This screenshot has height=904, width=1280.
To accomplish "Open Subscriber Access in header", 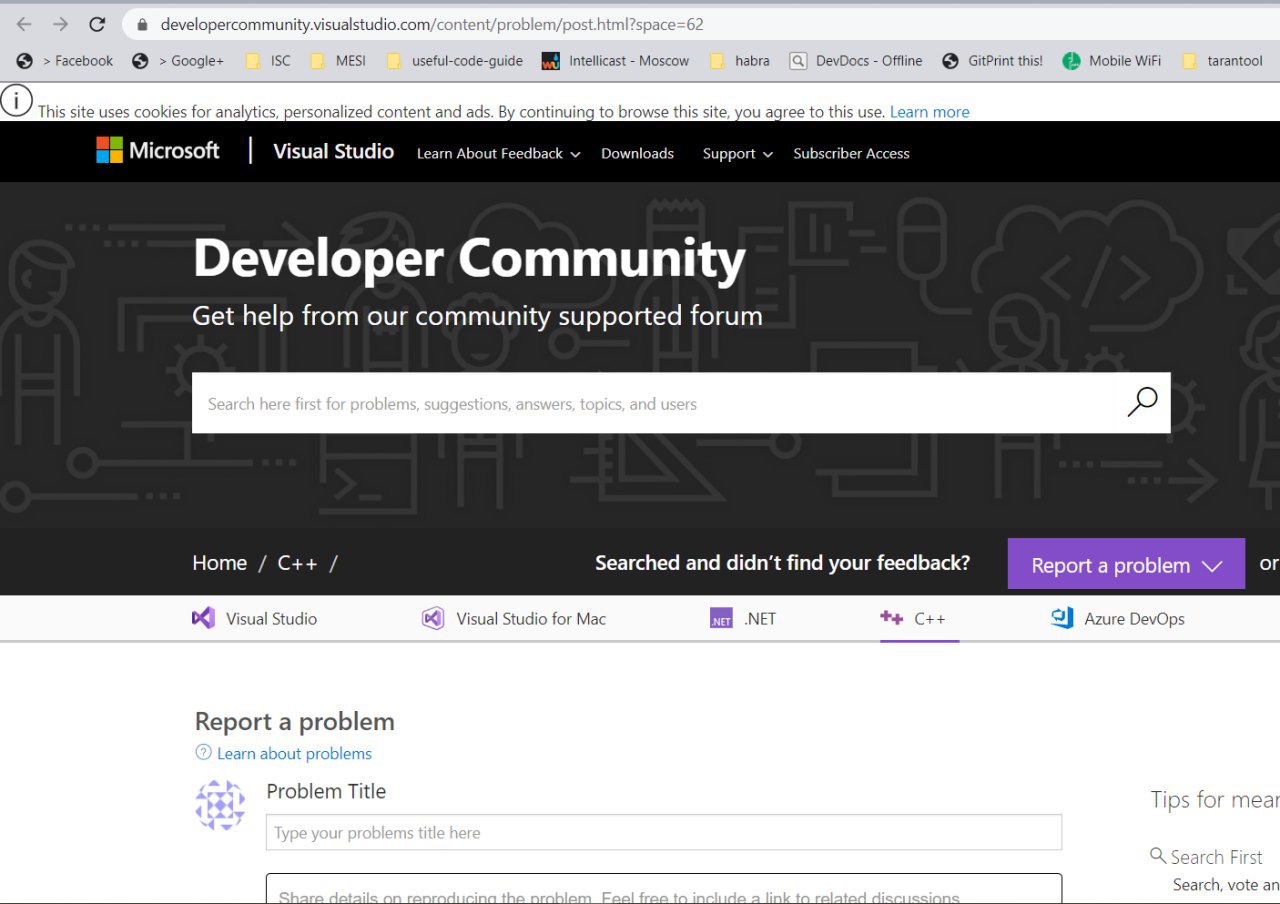I will click(x=851, y=153).
